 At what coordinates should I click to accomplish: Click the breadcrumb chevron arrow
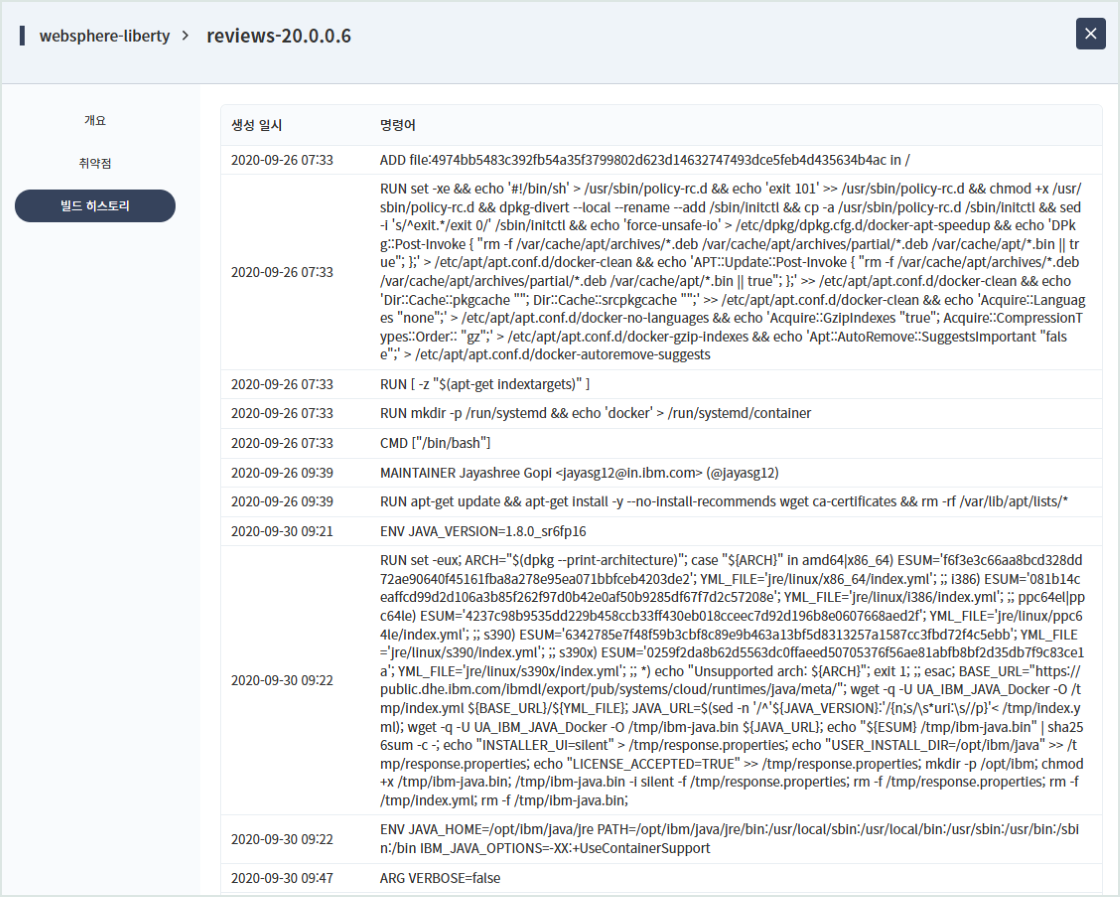tap(186, 36)
